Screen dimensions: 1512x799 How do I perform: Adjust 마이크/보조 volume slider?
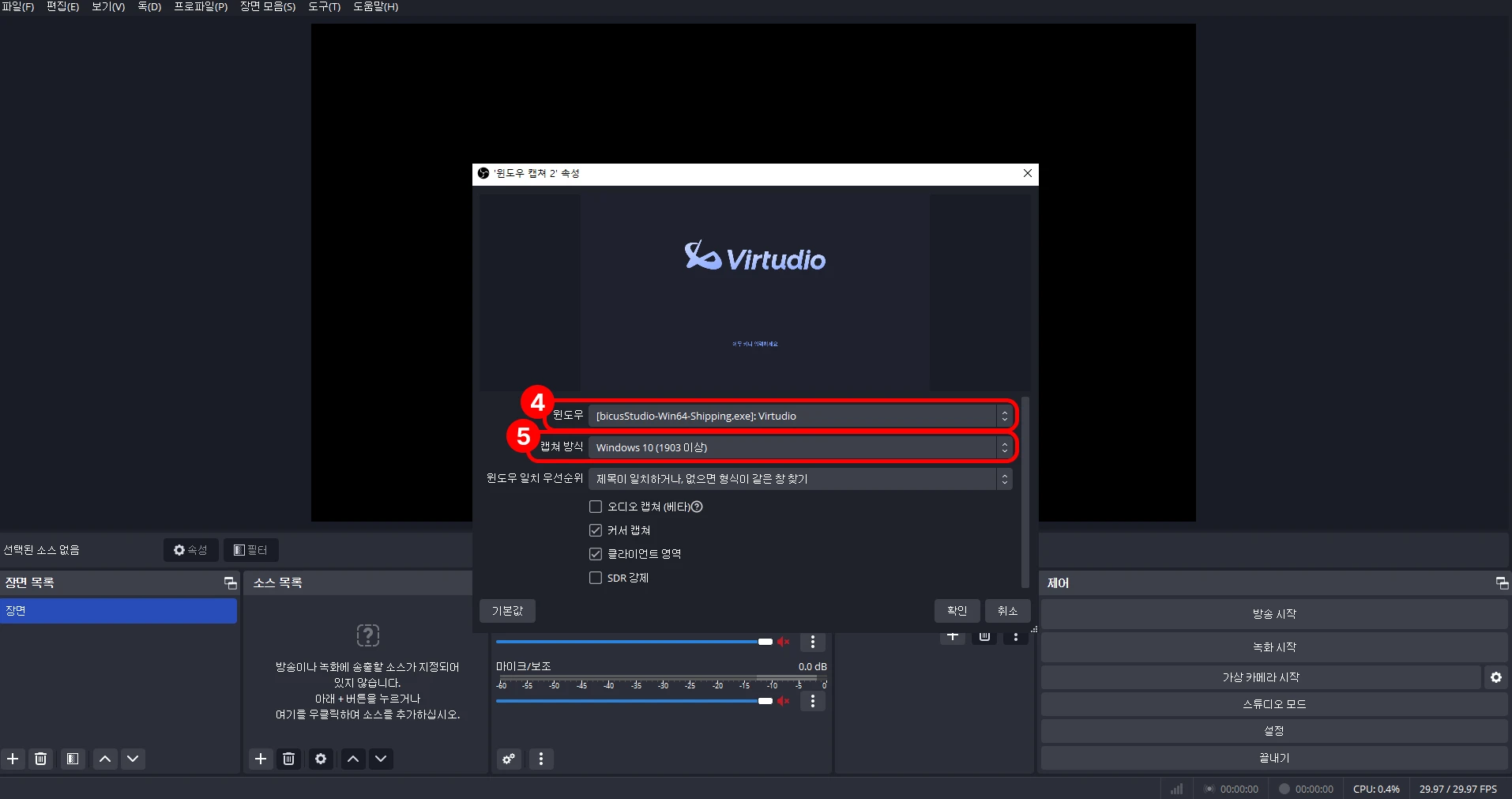tap(634, 701)
